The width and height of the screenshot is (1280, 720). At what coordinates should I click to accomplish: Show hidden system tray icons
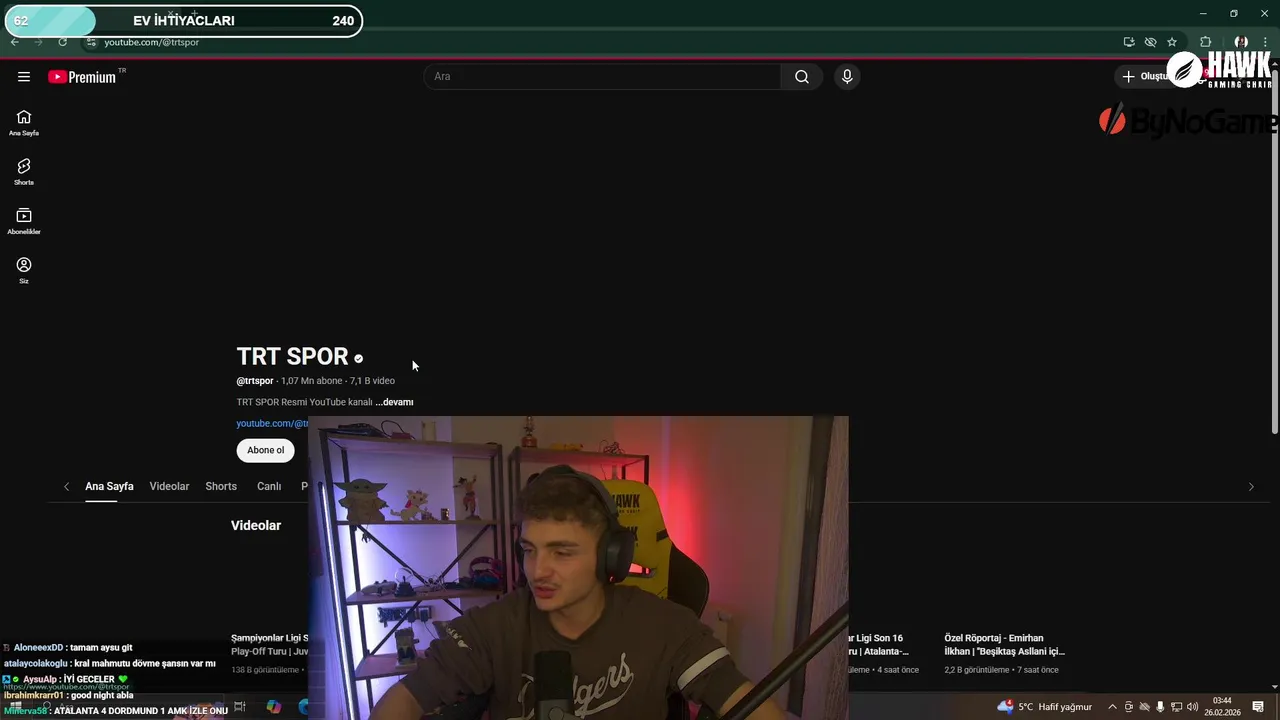[1112, 707]
